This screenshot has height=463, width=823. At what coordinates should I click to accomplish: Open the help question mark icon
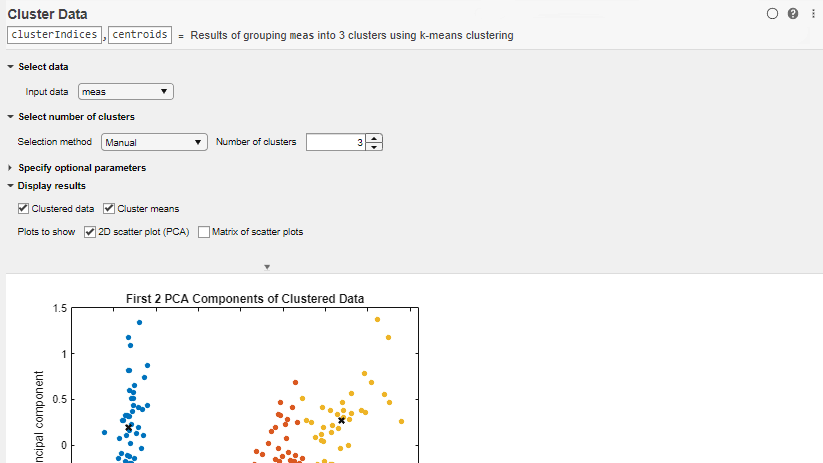[792, 14]
